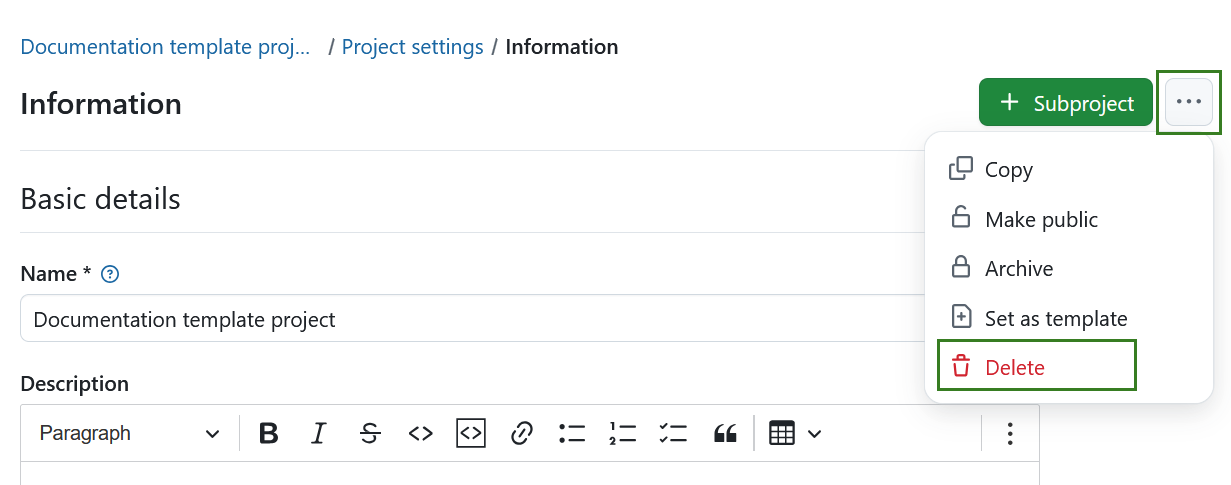Select Copy from the project menu
Viewport: 1231px width, 485px height.
tap(1008, 170)
